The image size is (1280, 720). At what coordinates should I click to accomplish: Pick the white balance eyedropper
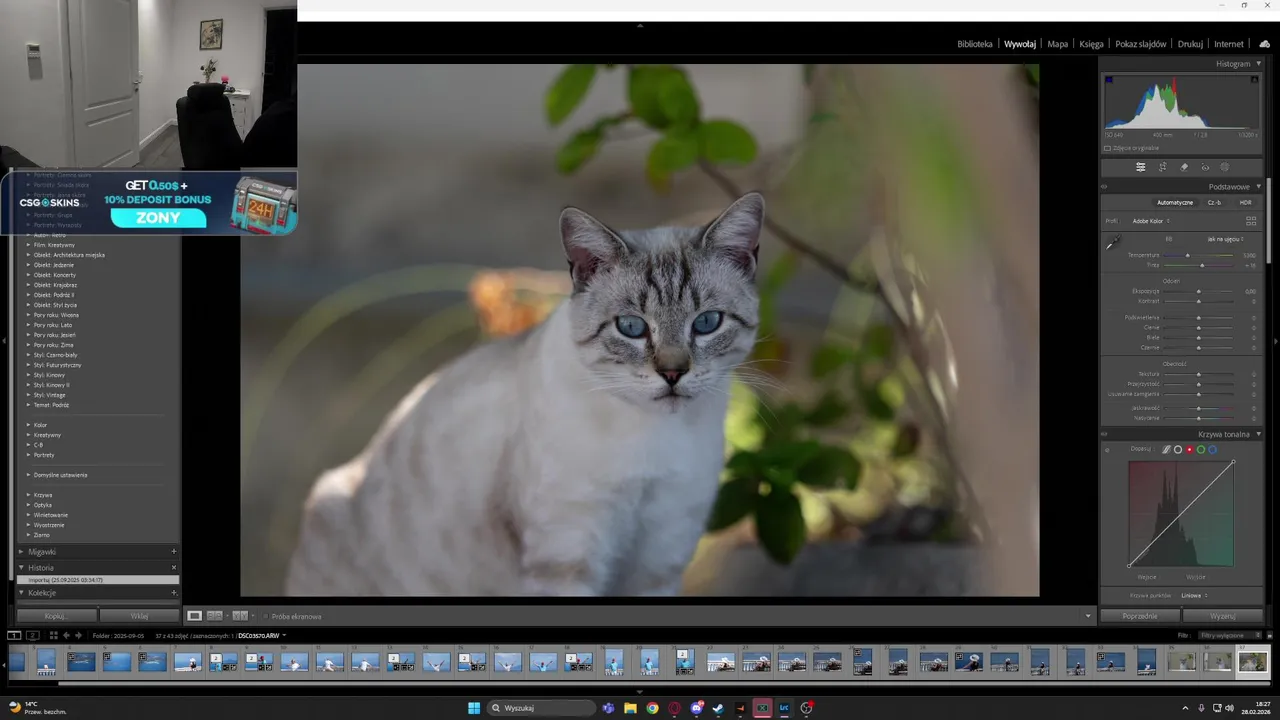[1112, 243]
